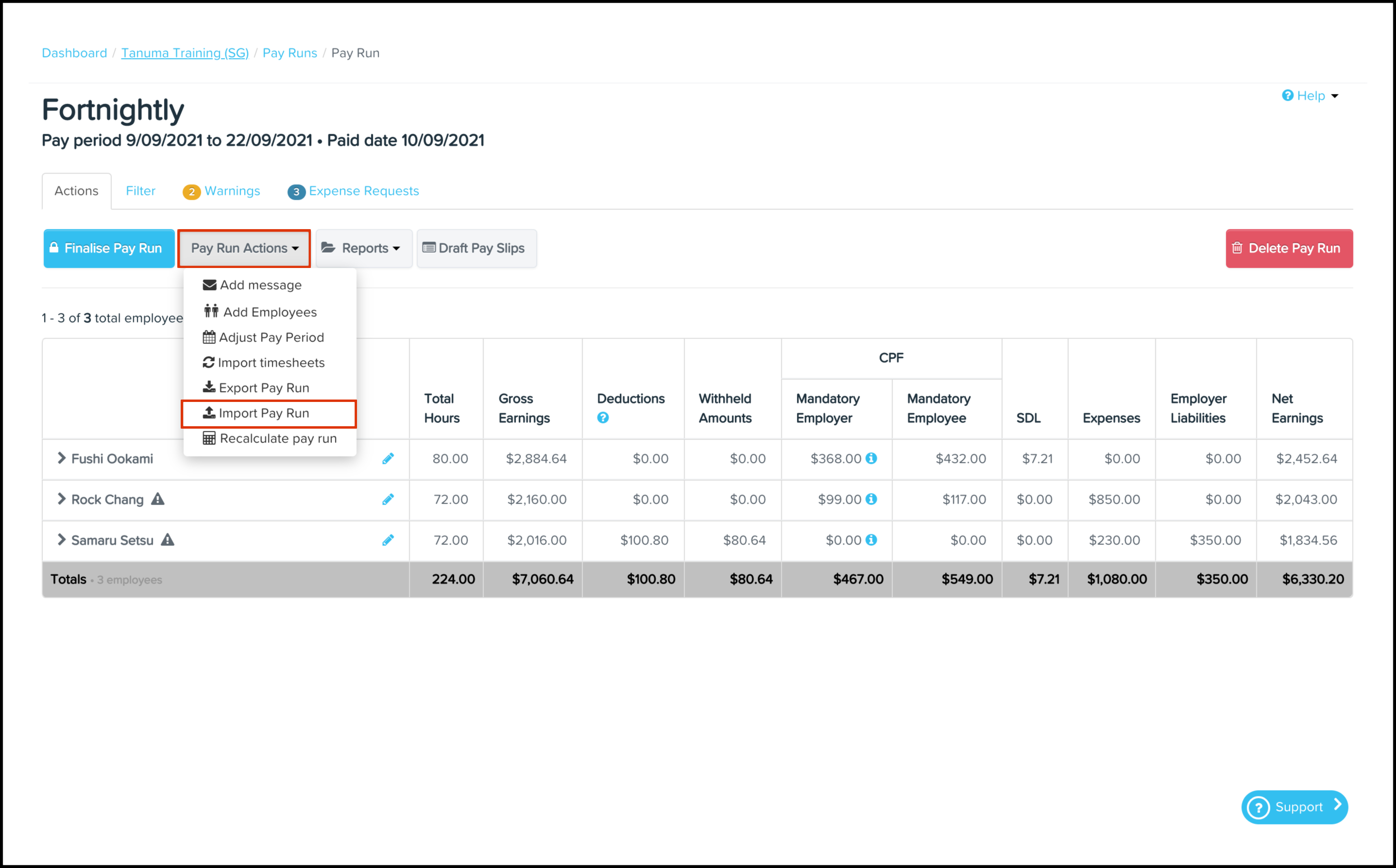
Task: Expand the Fushi Okami employee row
Action: (x=61, y=458)
